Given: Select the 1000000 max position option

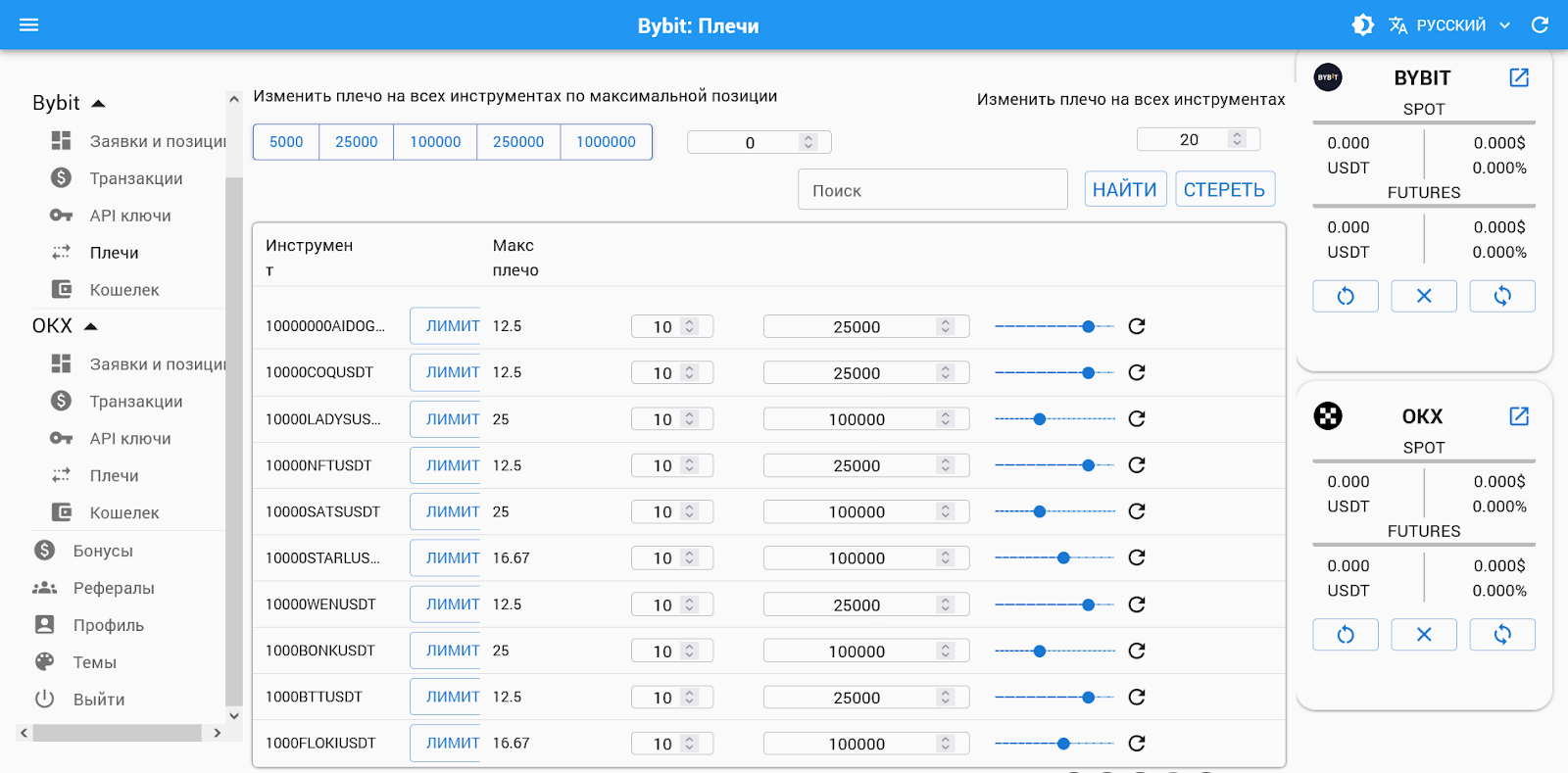Looking at the screenshot, I should point(606,142).
